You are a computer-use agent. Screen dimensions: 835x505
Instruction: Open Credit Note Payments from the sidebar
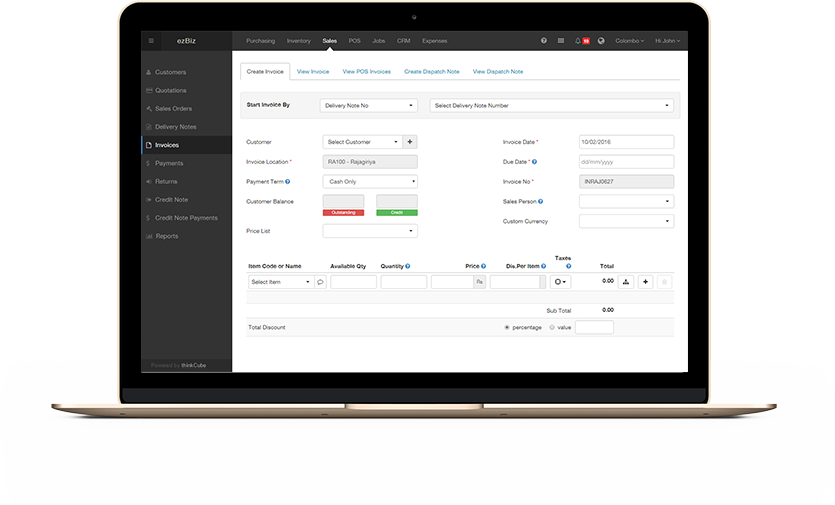[x=186, y=218]
